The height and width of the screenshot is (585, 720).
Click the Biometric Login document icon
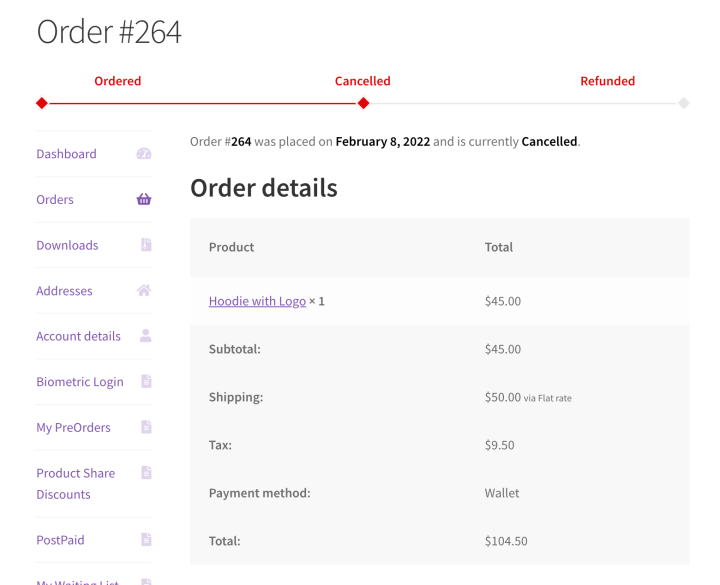pyautogui.click(x=146, y=381)
